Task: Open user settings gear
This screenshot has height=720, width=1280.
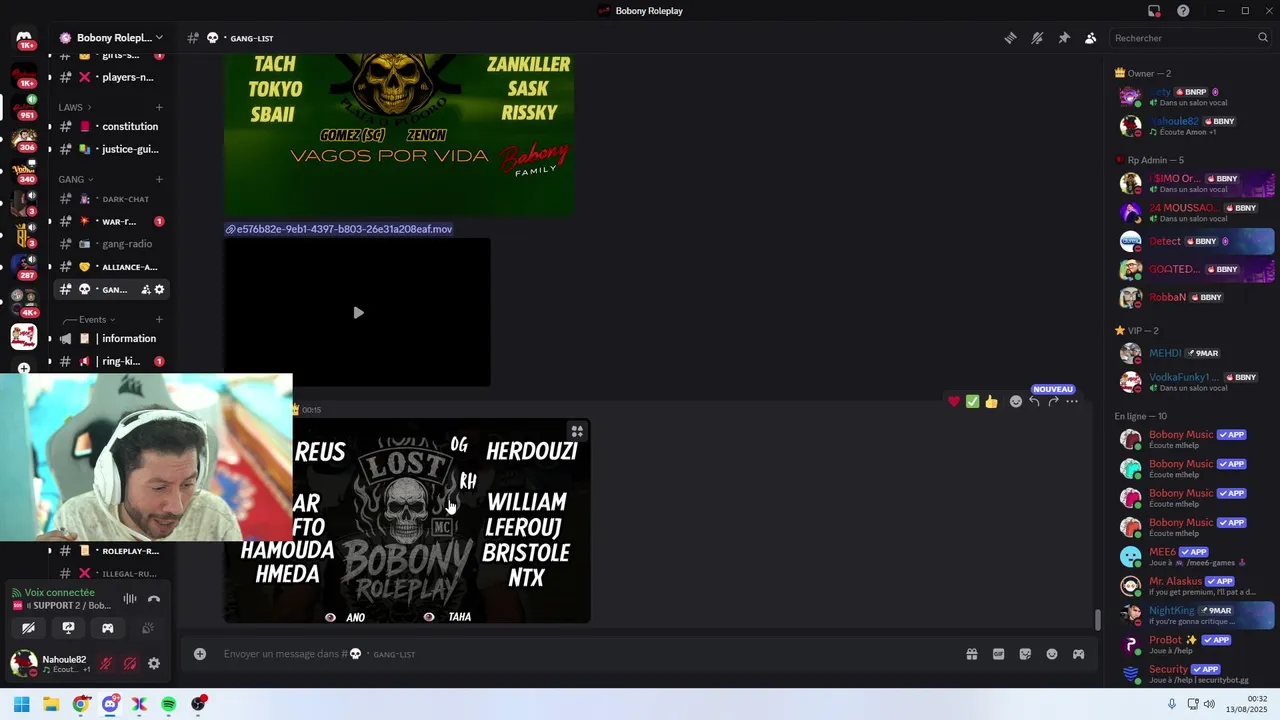Action: coord(154,663)
